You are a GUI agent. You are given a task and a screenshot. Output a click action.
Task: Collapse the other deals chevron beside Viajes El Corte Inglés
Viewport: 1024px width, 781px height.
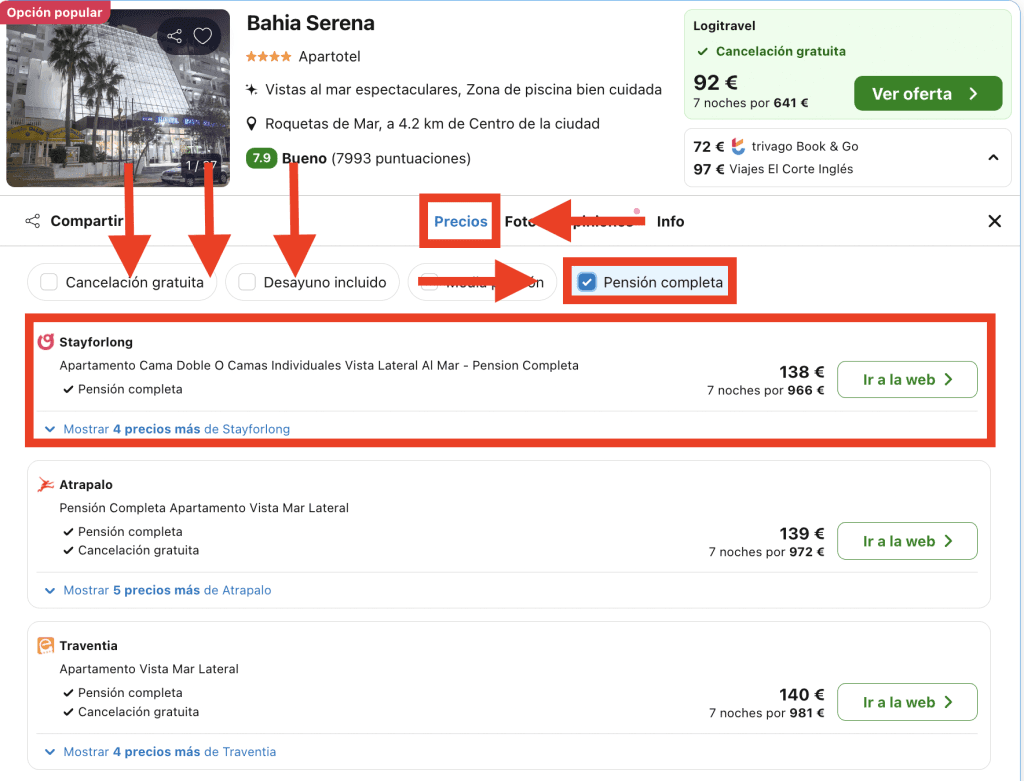(993, 157)
